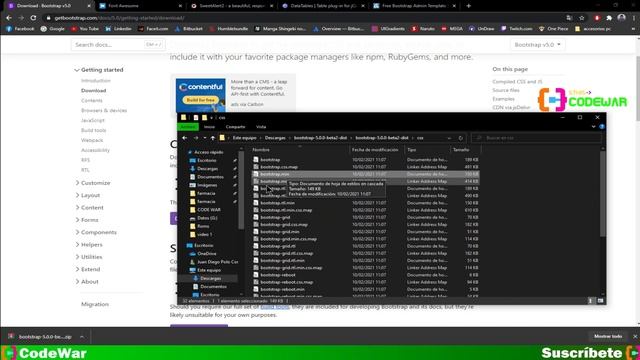
Task: Expand the Extend docs section
Action: click(x=88, y=269)
